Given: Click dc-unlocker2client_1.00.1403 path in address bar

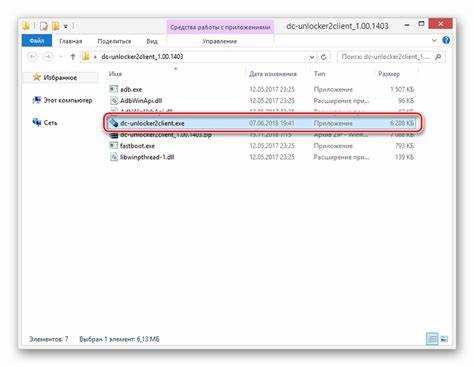Looking at the screenshot, I should (142, 57).
